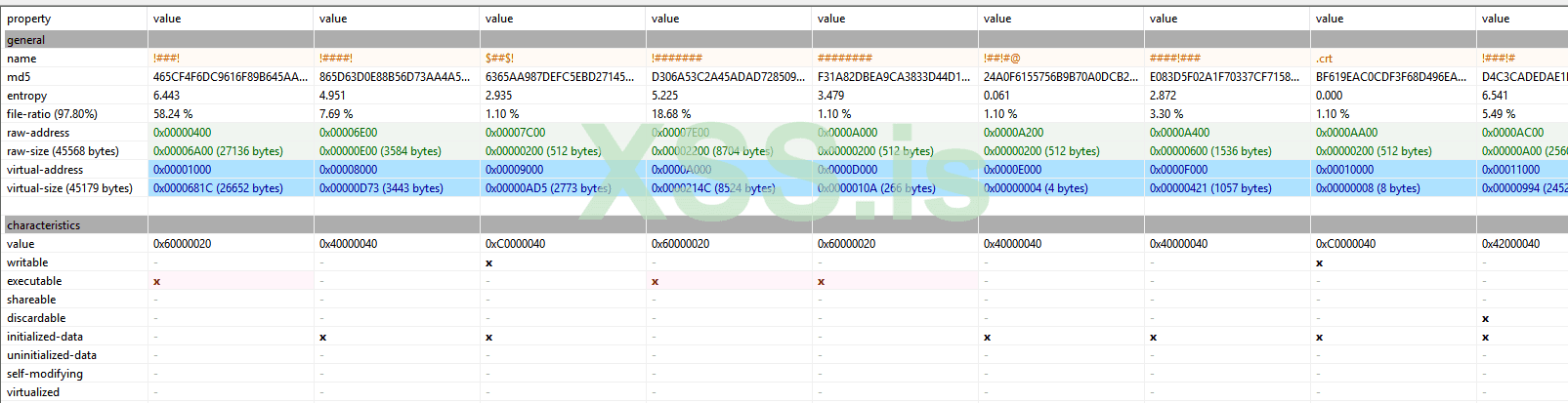Click the 'writable' characteristic label
The image size is (1568, 403).
pyautogui.click(x=27, y=262)
